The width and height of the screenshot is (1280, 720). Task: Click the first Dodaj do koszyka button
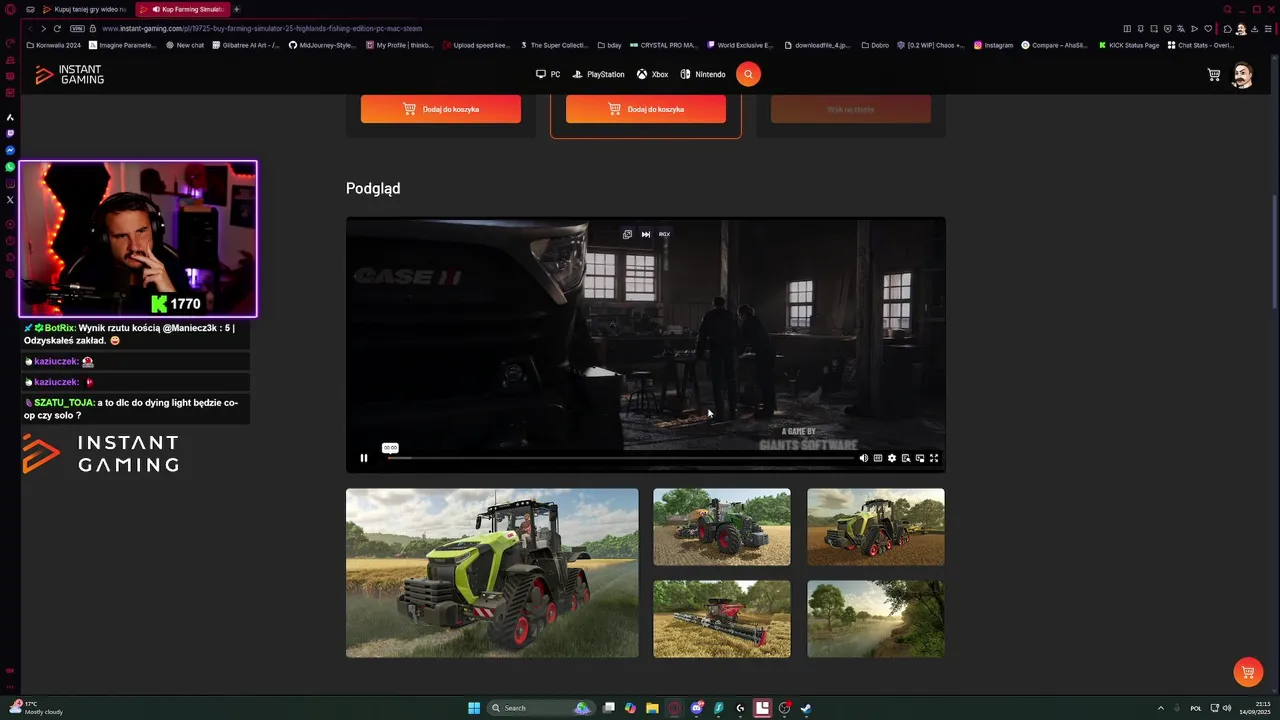point(441,109)
